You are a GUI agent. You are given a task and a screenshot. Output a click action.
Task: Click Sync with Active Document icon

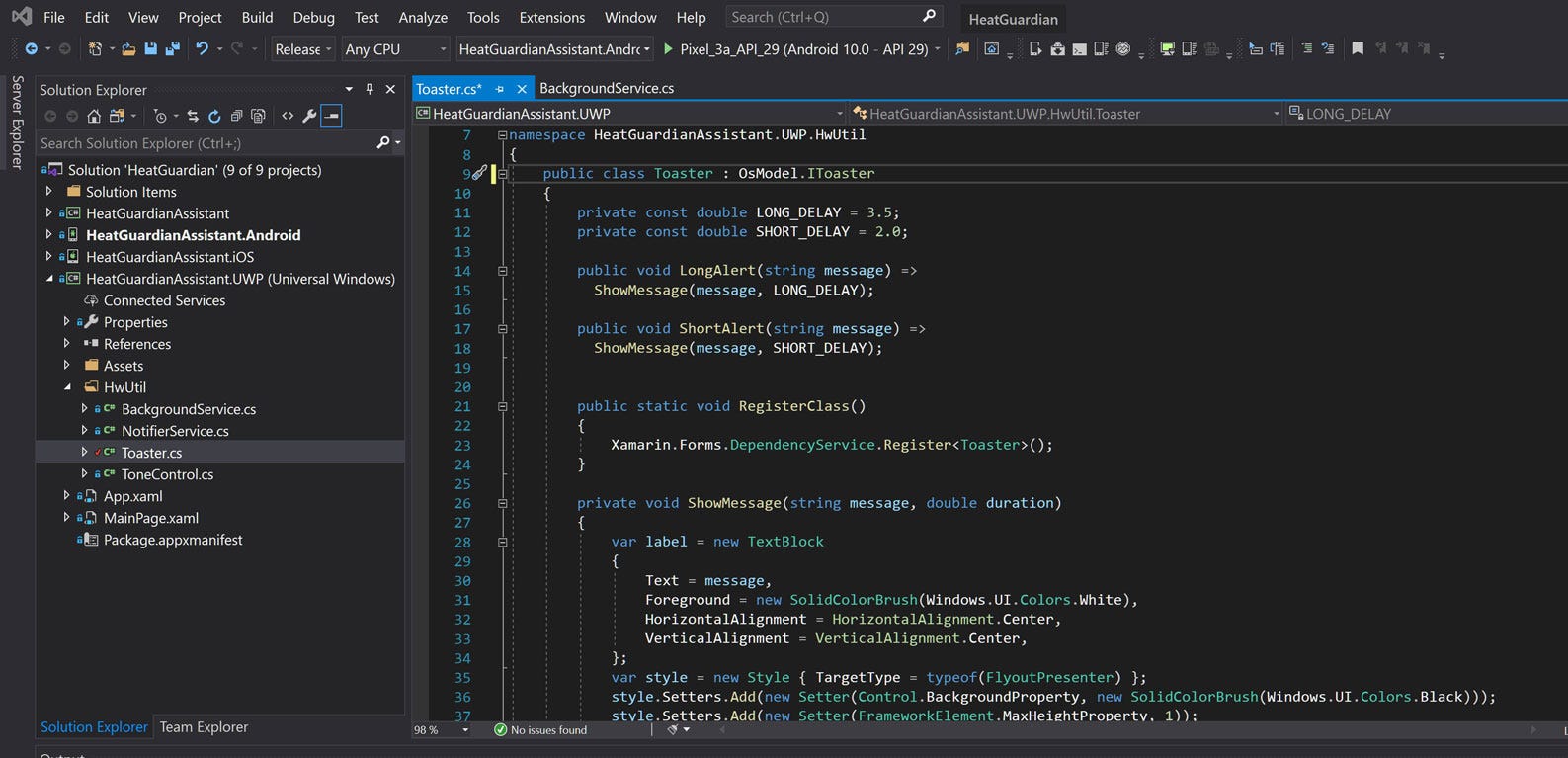(x=193, y=116)
